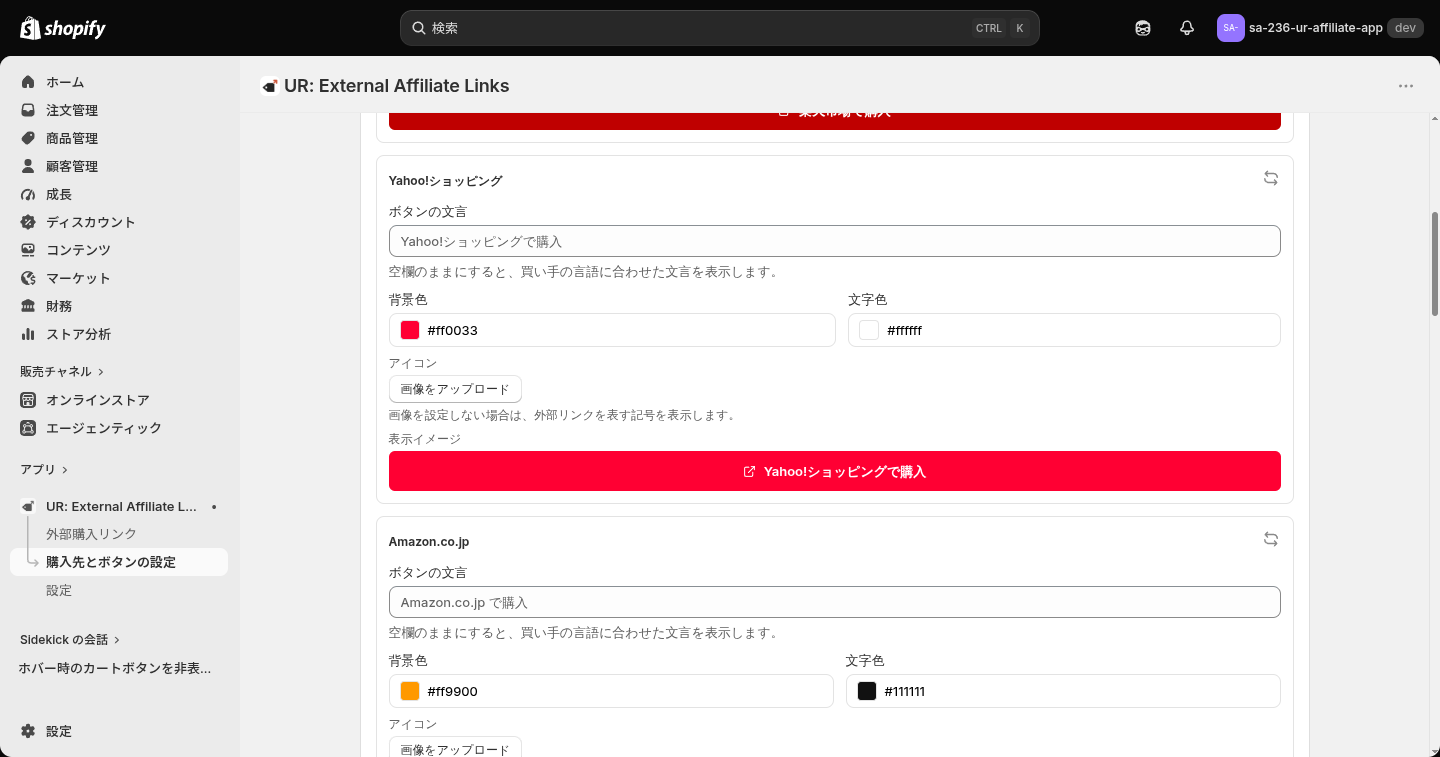
Task: Expand the アプリ section
Action: (44, 469)
